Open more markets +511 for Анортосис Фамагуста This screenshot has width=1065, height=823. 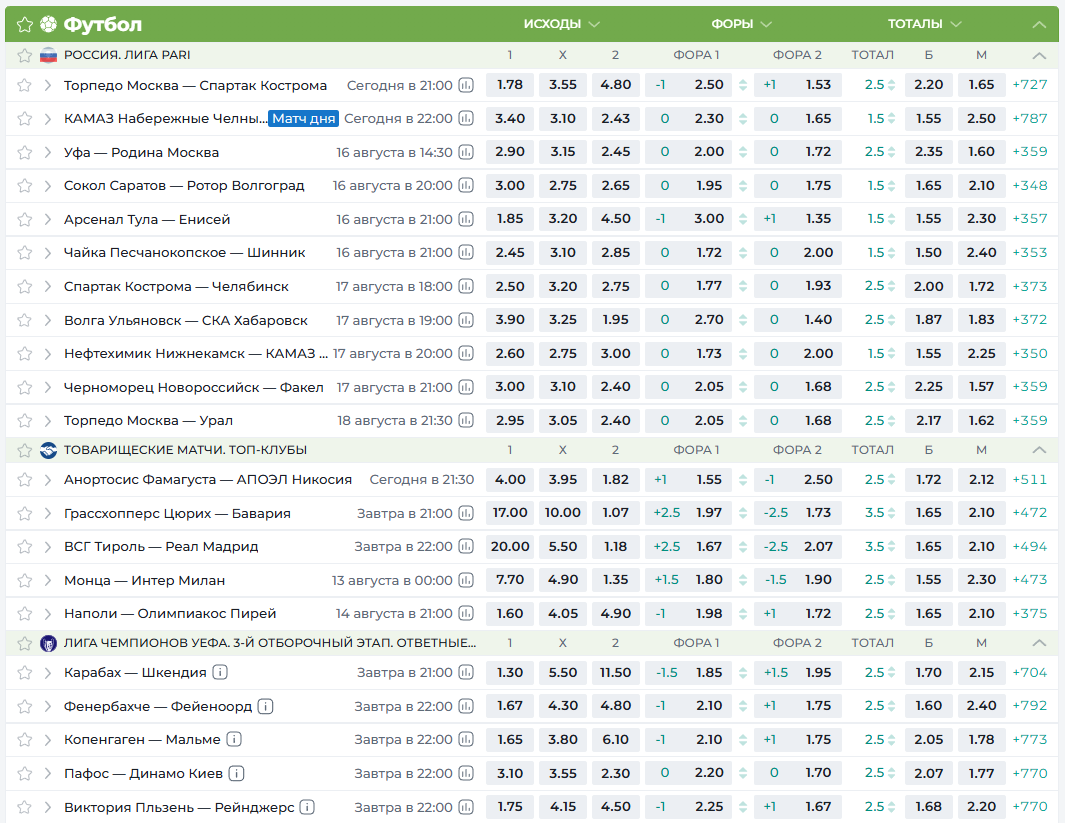1030,479
